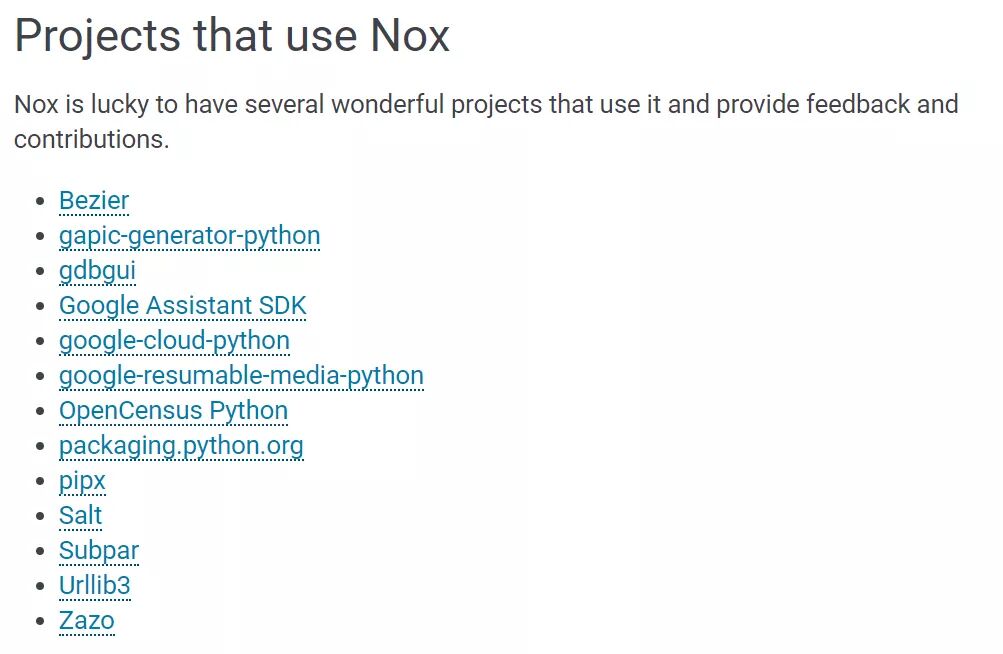The image size is (1003, 654).
Task: Open the Zazo link
Action: coord(86,621)
